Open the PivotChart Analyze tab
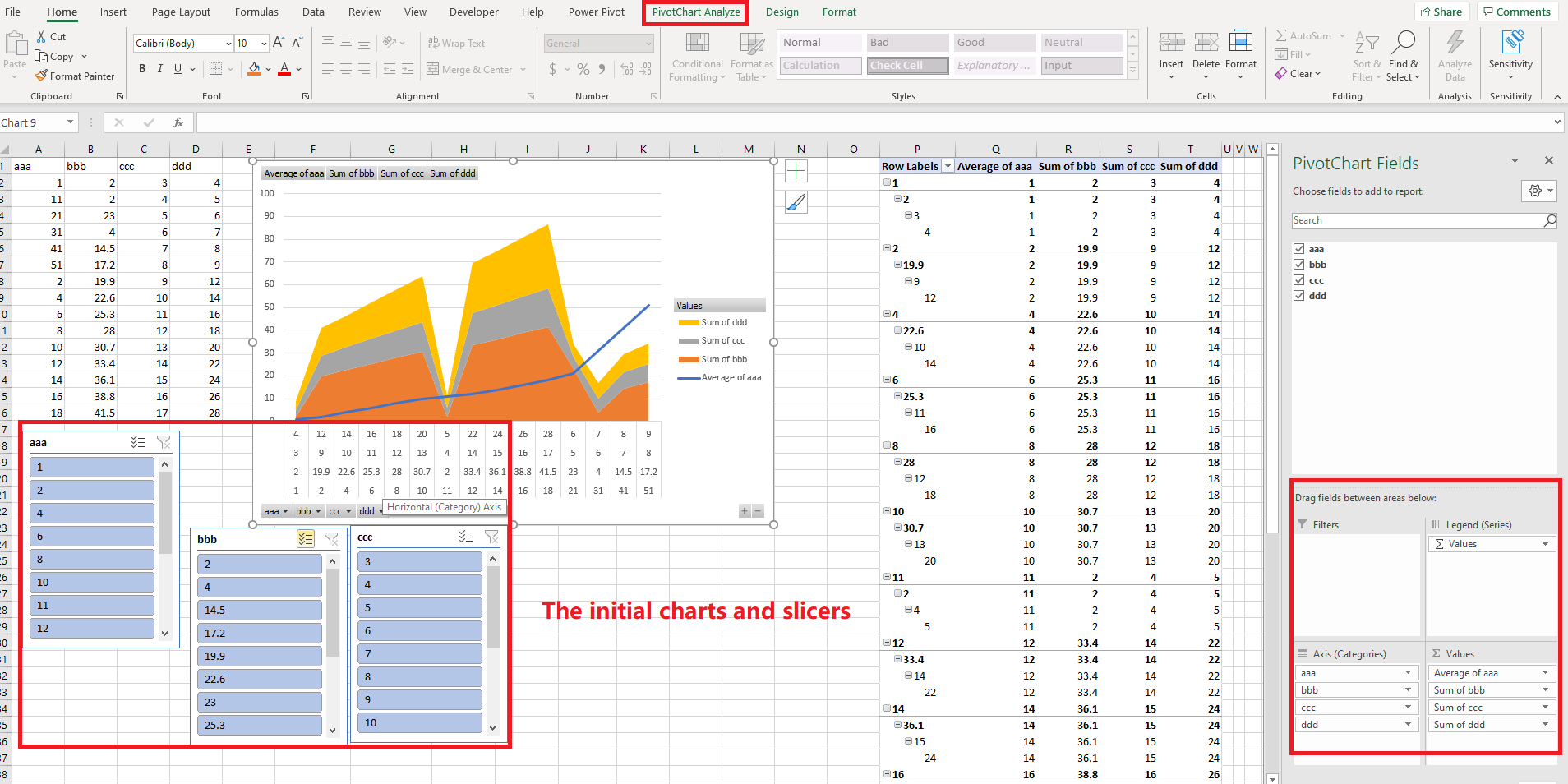Image resolution: width=1568 pixels, height=784 pixels. (695, 12)
